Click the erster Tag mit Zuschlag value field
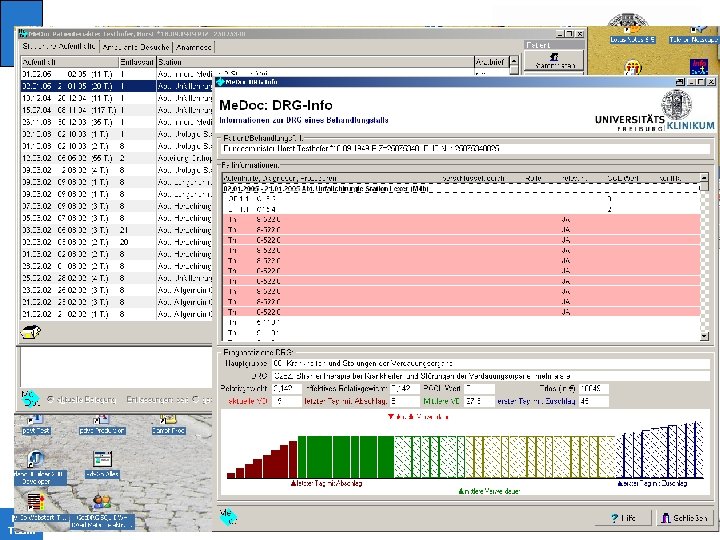 [593, 401]
